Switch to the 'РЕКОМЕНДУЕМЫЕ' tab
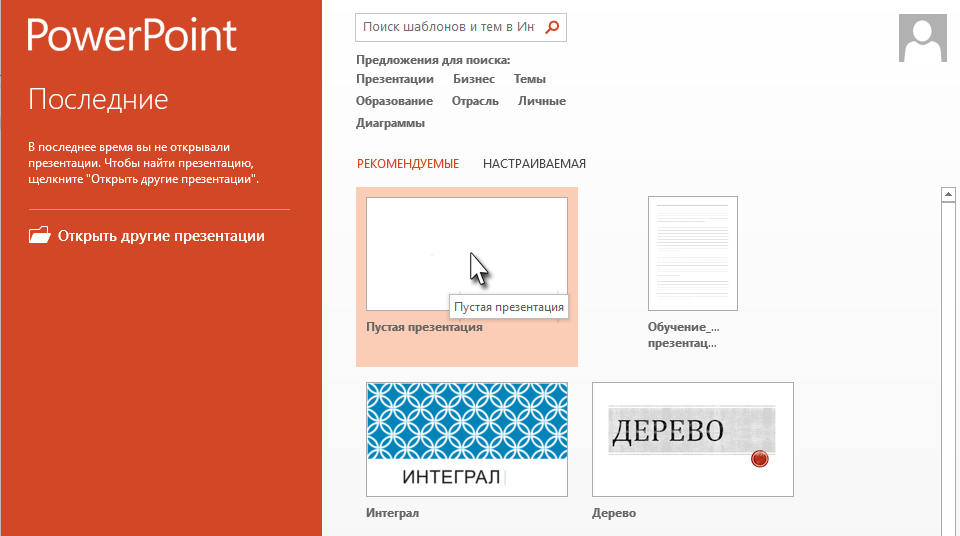The width and height of the screenshot is (960, 536). (x=408, y=164)
